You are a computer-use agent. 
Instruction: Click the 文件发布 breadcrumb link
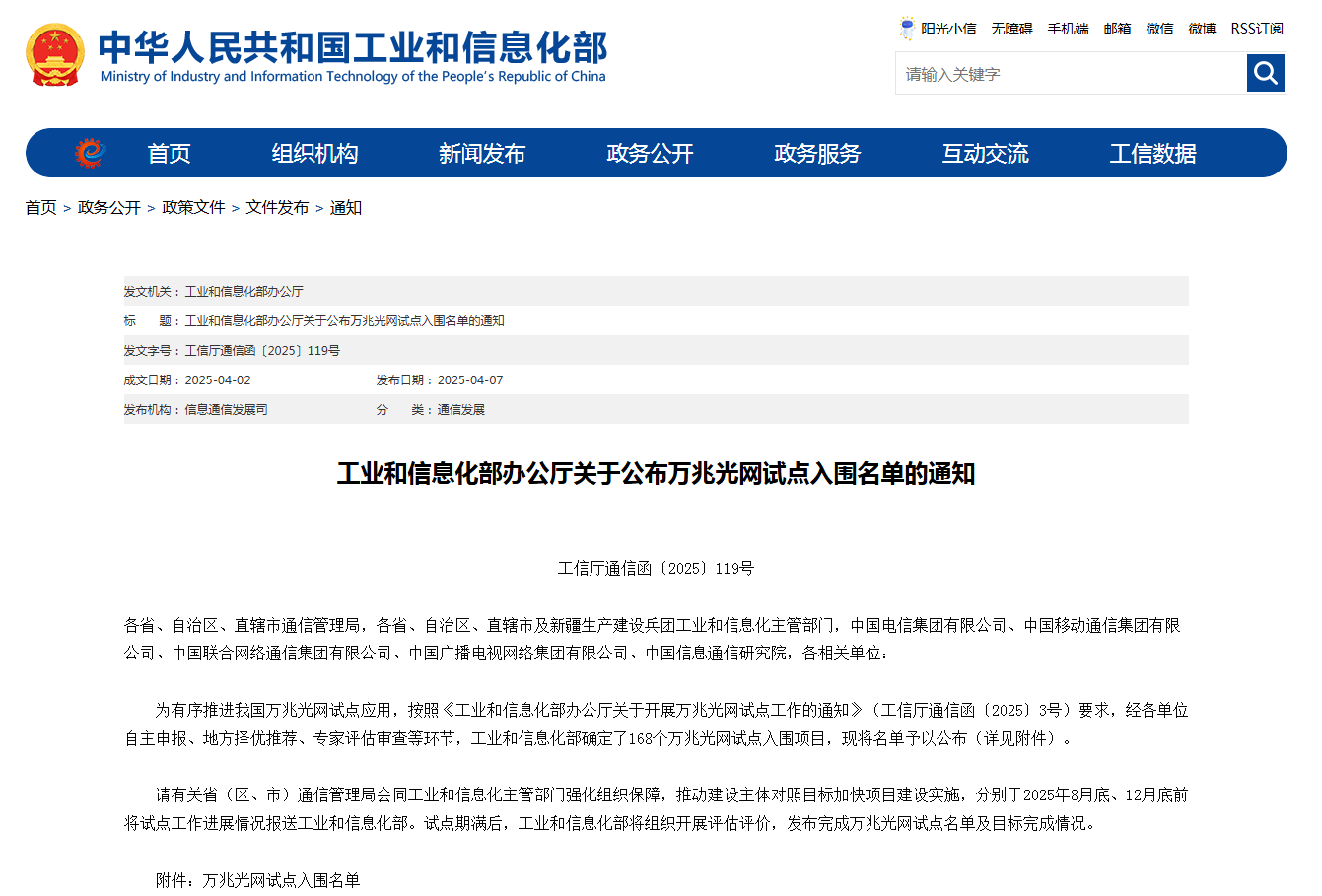click(x=277, y=208)
